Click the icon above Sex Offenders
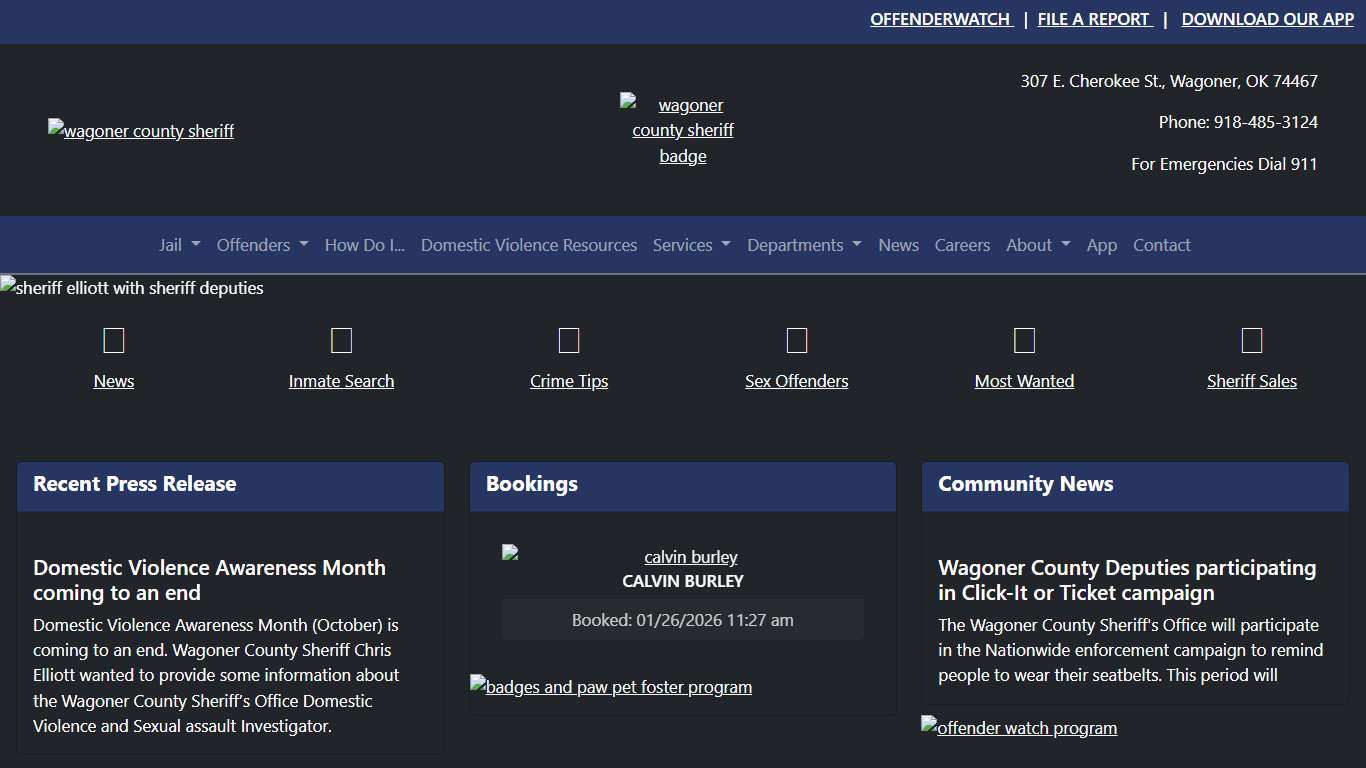The image size is (1366, 768). (x=797, y=341)
